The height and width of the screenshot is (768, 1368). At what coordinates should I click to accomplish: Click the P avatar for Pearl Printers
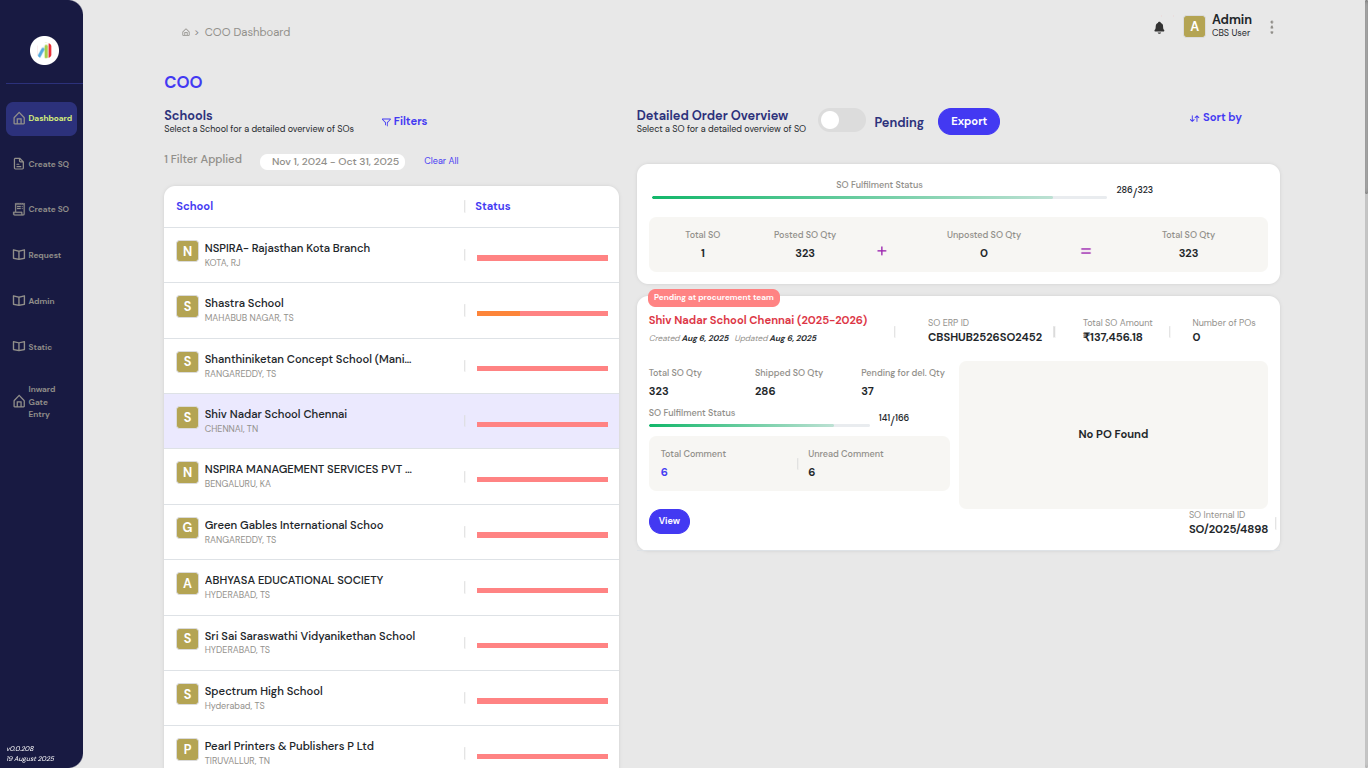click(x=187, y=749)
